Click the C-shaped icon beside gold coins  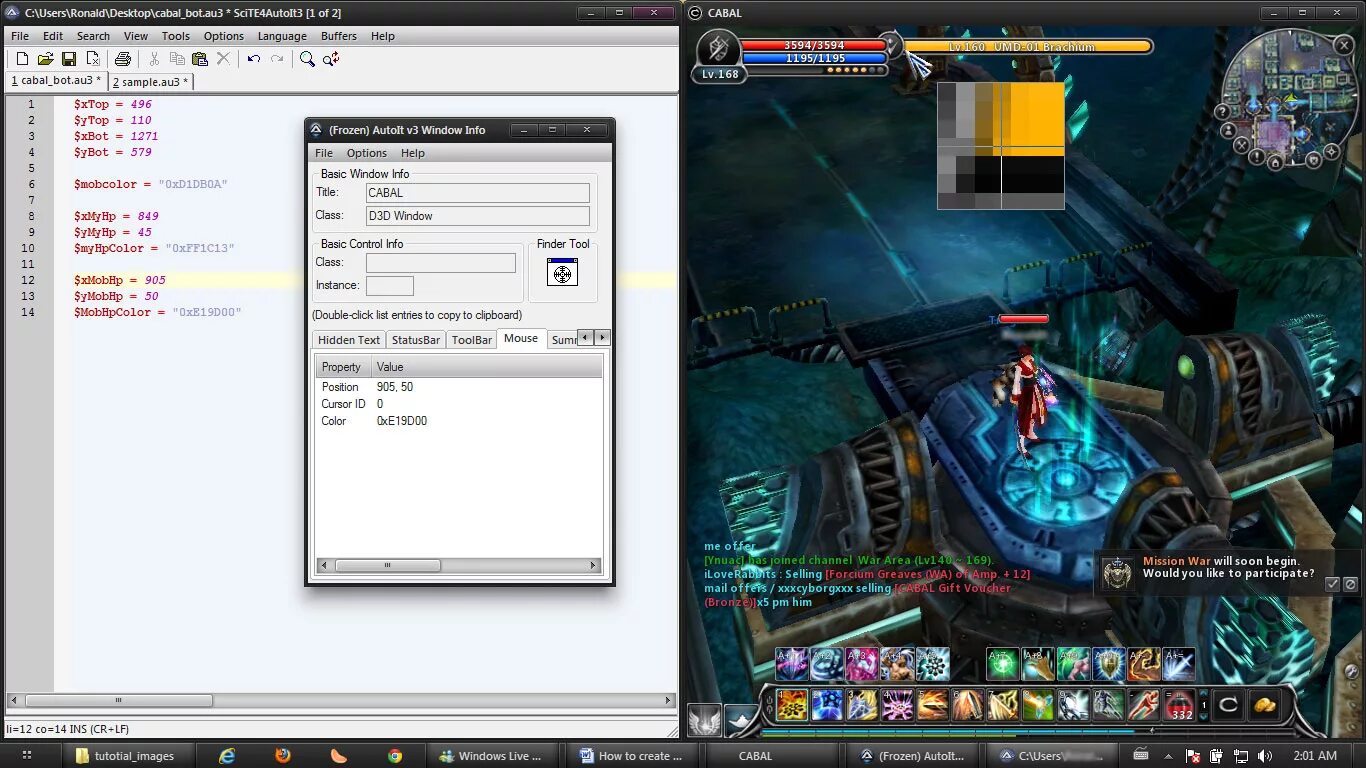[x=1229, y=705]
